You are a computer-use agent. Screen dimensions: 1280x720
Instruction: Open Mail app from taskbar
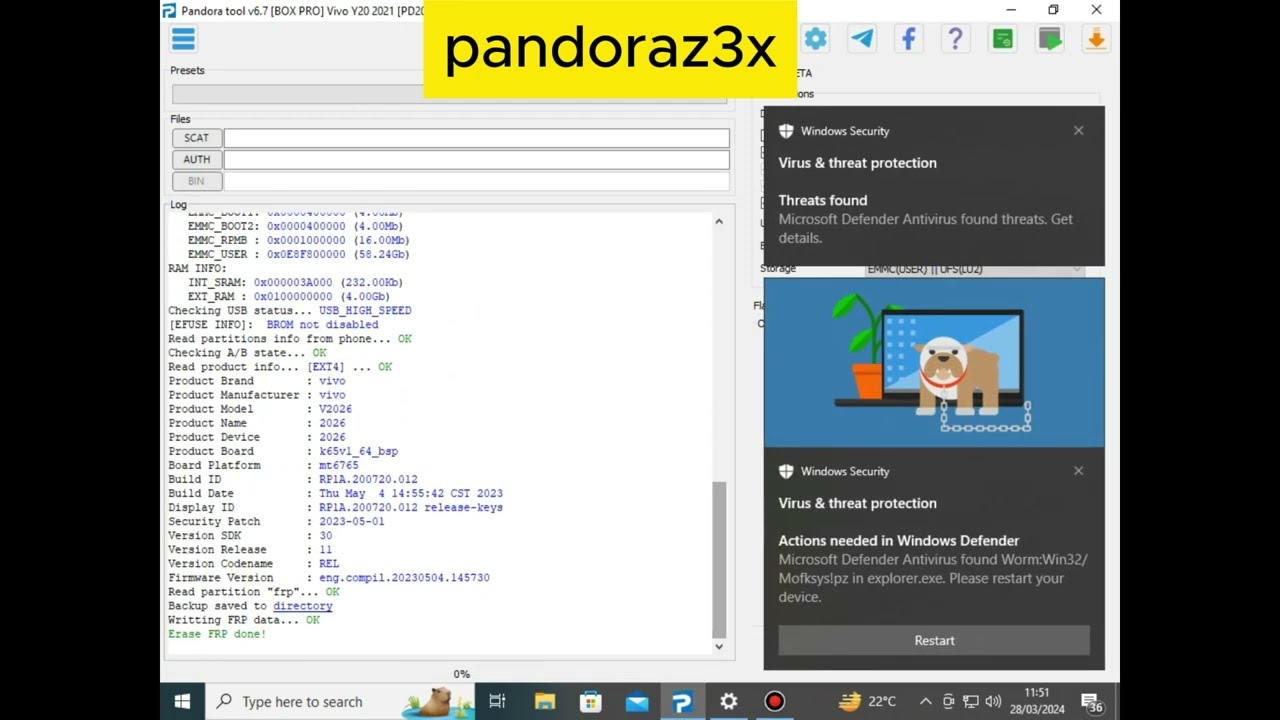[x=637, y=702]
